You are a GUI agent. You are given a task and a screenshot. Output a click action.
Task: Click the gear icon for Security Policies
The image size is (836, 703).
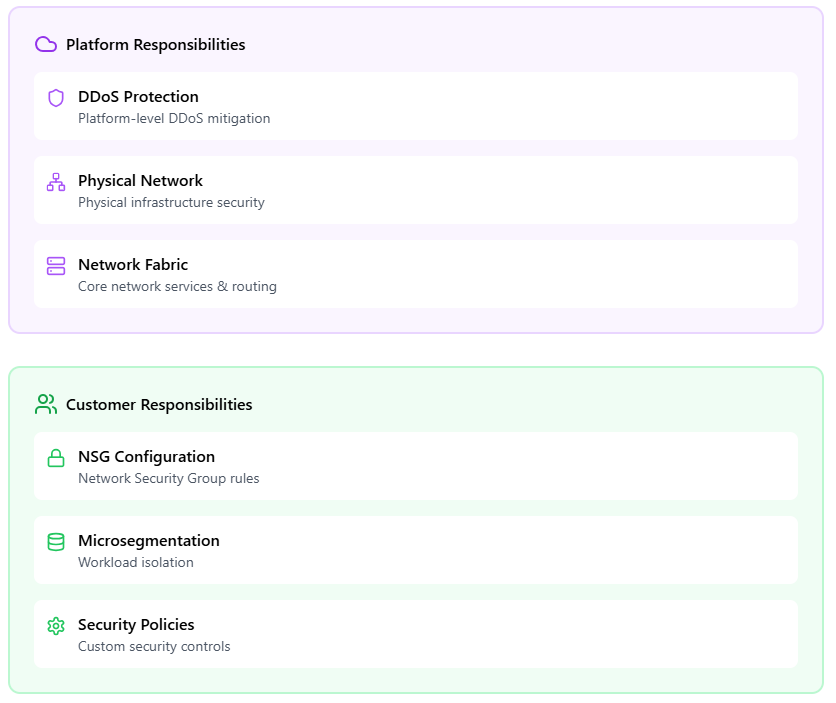coord(56,626)
